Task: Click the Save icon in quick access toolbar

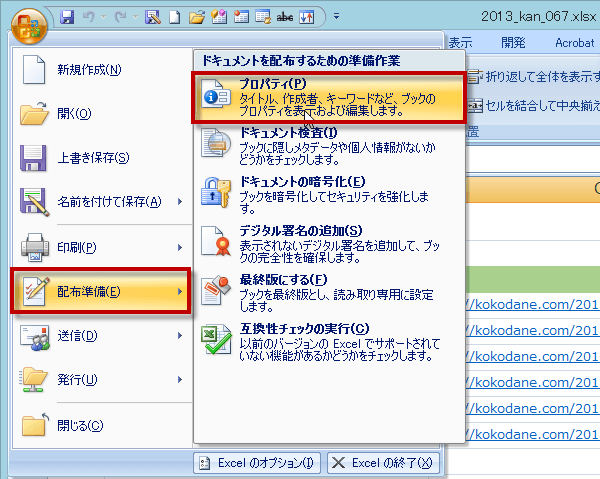Action: click(x=67, y=17)
